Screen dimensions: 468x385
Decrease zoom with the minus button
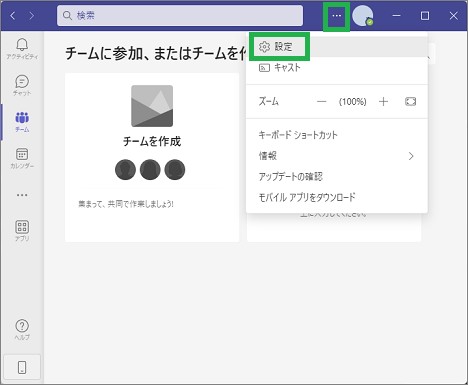point(321,102)
